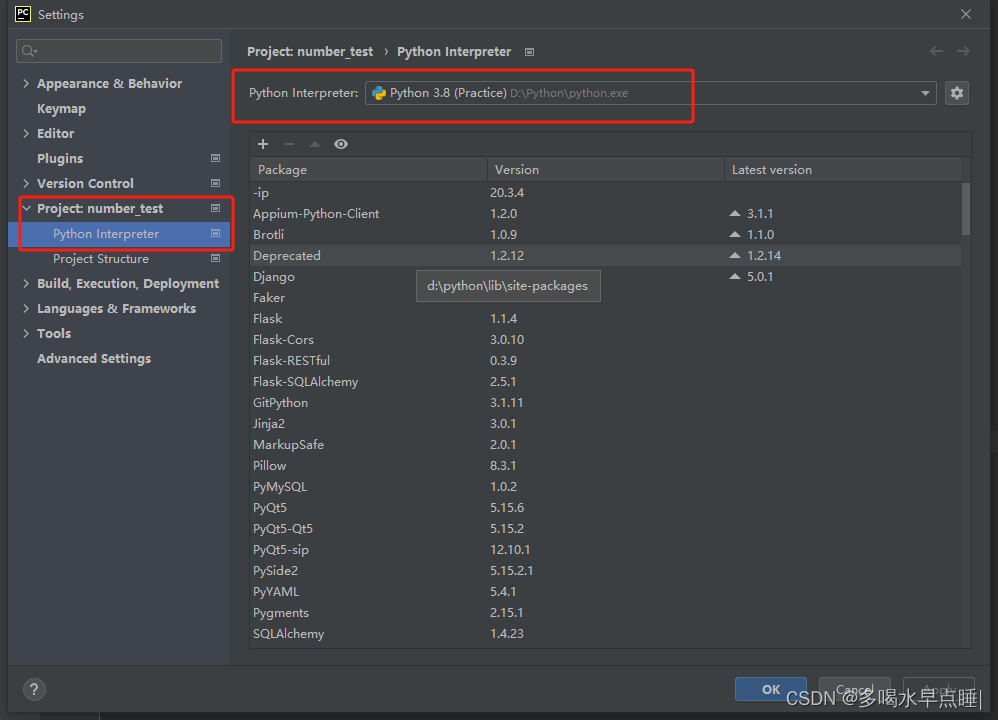Collapse Project: number_test section
Image resolution: width=998 pixels, height=720 pixels.
(x=26, y=208)
